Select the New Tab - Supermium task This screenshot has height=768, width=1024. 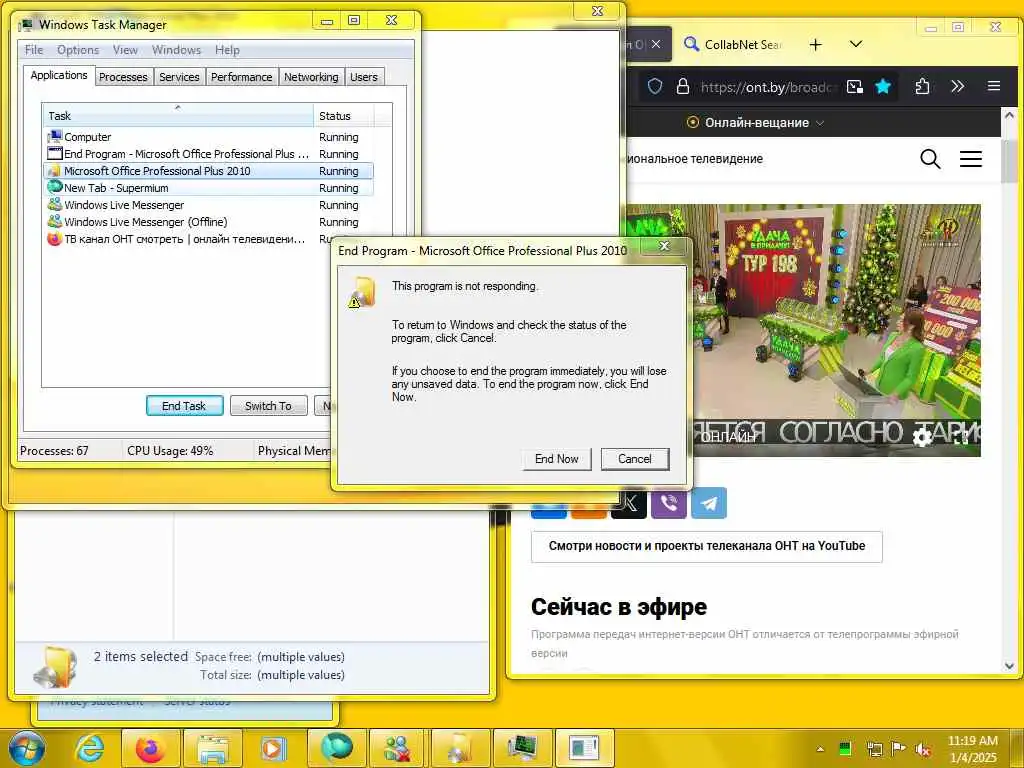(x=209, y=188)
